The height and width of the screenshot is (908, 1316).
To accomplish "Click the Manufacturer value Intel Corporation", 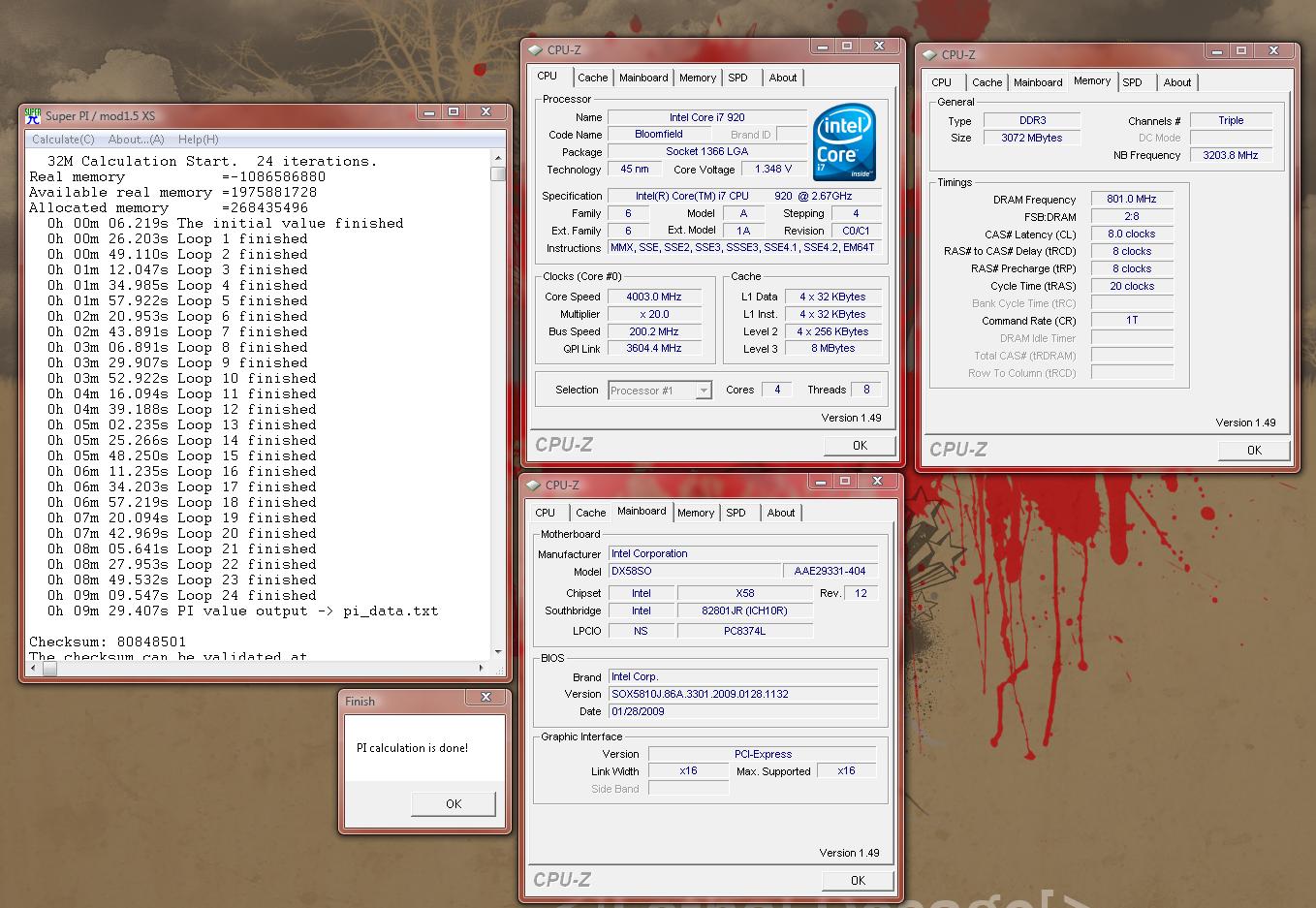I will point(743,553).
